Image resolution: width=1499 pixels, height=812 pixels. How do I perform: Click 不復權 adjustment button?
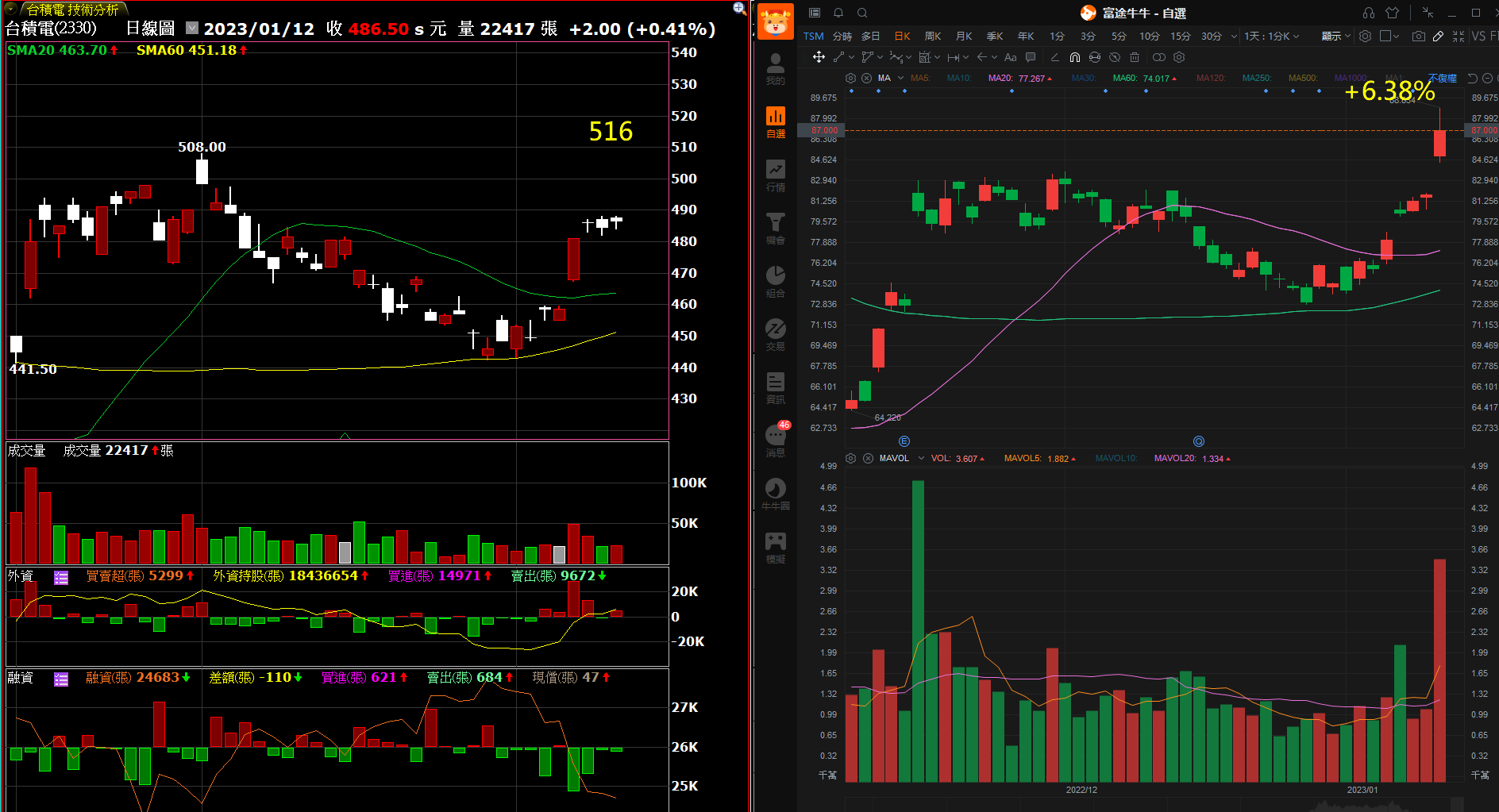pos(1443,78)
